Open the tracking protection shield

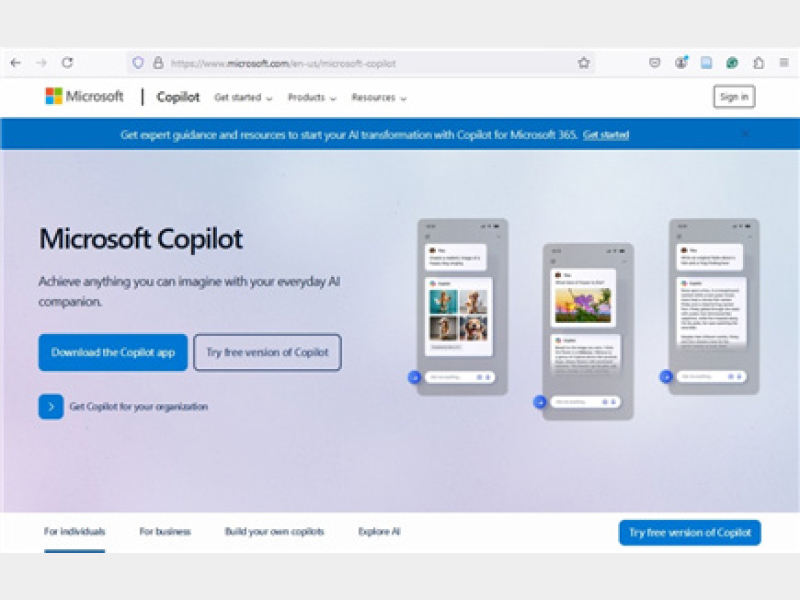138,63
